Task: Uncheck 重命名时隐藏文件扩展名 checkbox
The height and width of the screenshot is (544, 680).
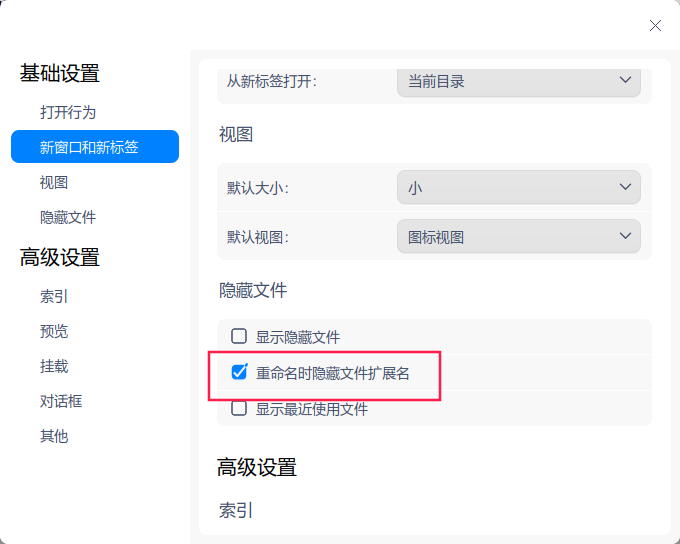Action: [239, 373]
